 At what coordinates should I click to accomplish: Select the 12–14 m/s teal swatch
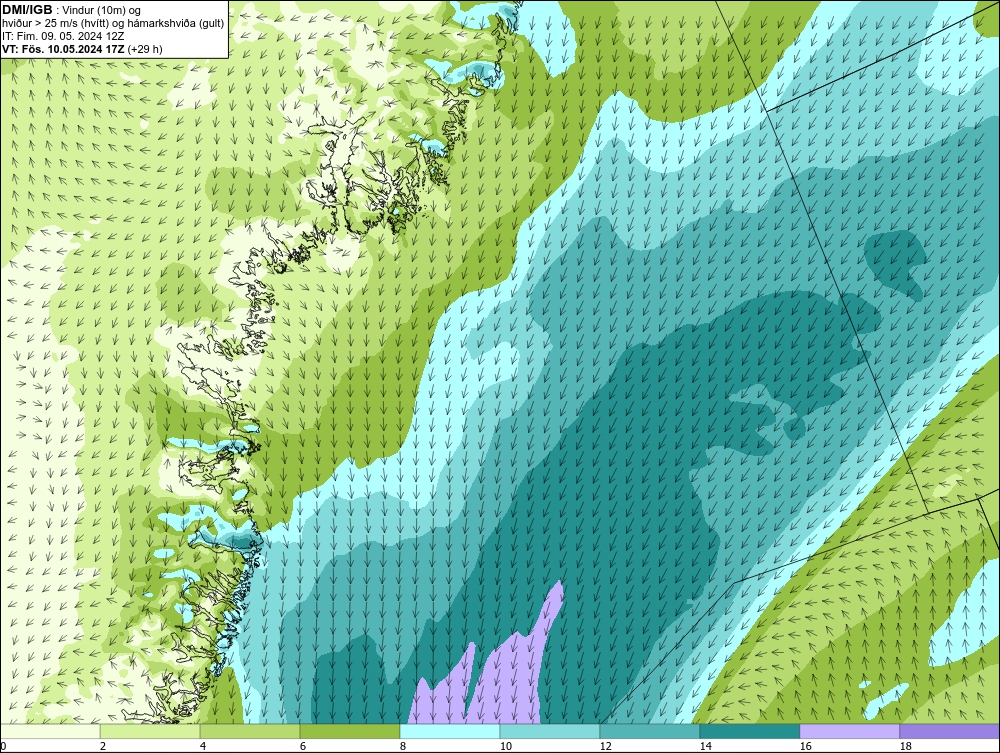tap(649, 731)
